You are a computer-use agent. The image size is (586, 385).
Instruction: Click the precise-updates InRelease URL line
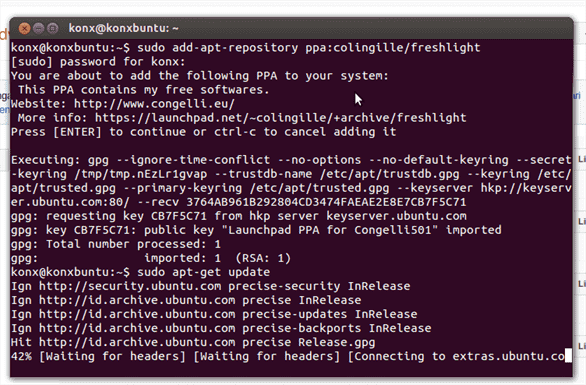coord(214,314)
